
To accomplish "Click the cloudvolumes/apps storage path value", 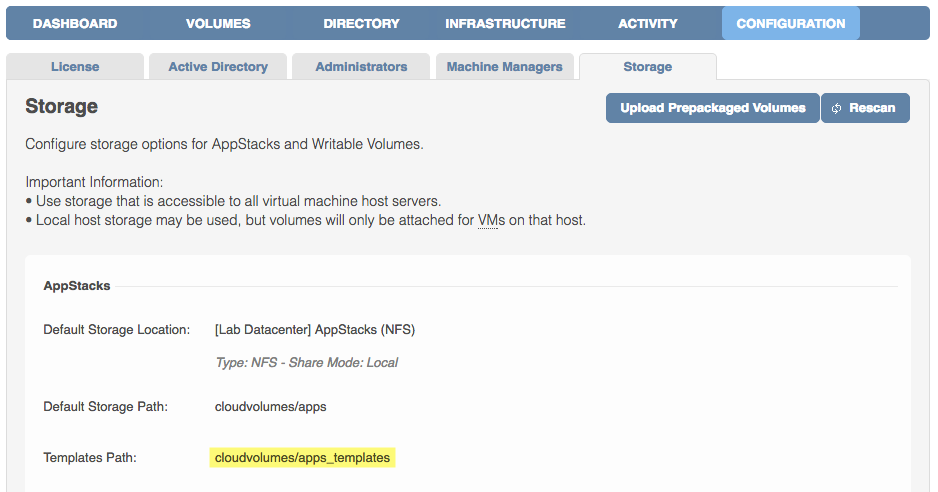I will [x=270, y=406].
